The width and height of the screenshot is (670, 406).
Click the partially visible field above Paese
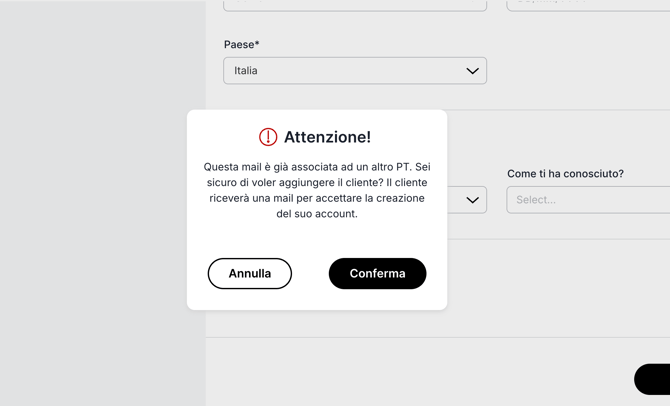coord(355,6)
